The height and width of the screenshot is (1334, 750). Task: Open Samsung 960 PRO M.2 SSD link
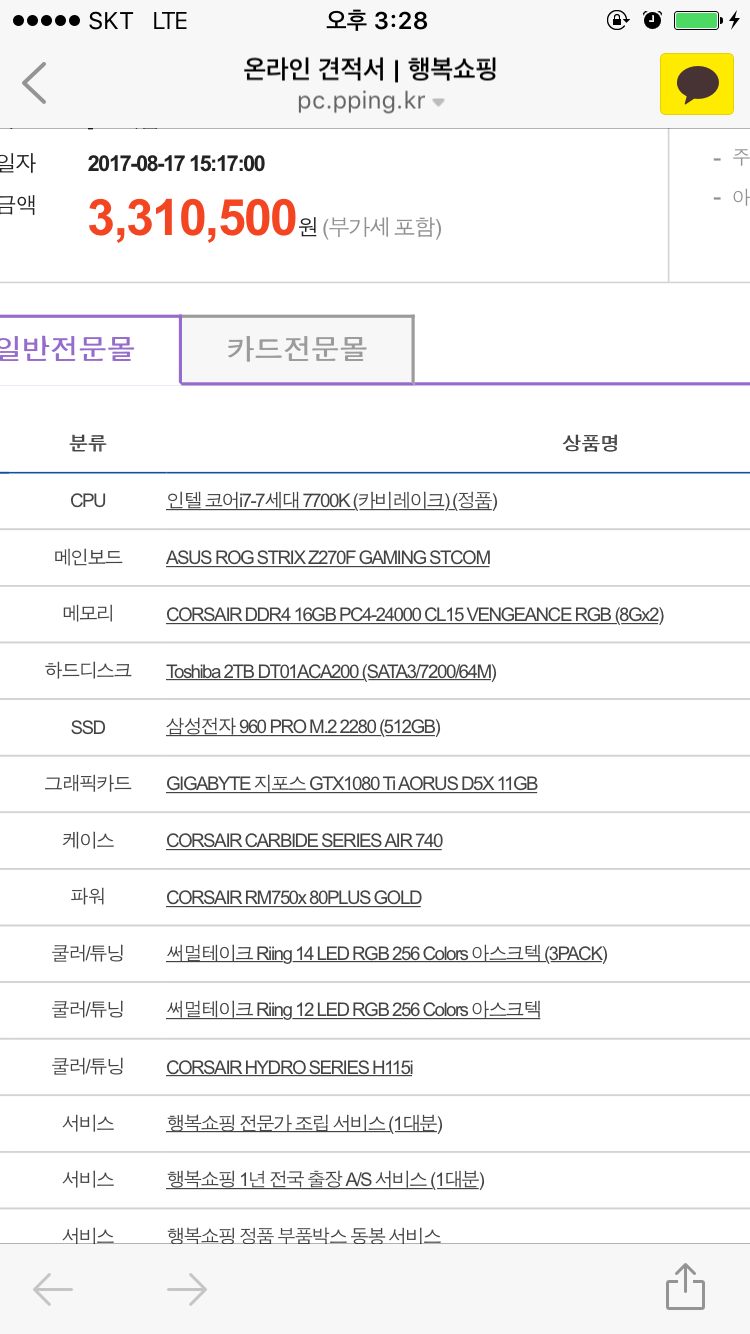pyautogui.click(x=302, y=727)
